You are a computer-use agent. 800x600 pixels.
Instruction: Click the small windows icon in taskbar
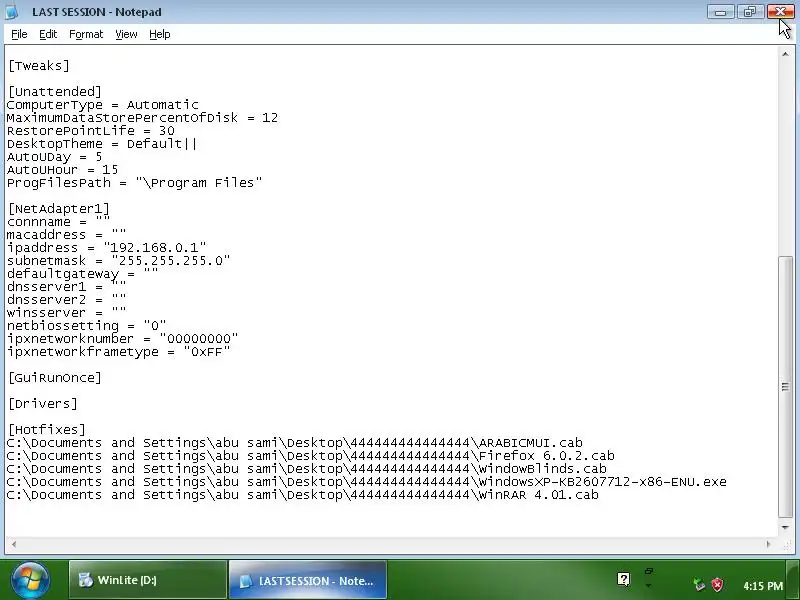point(648,571)
